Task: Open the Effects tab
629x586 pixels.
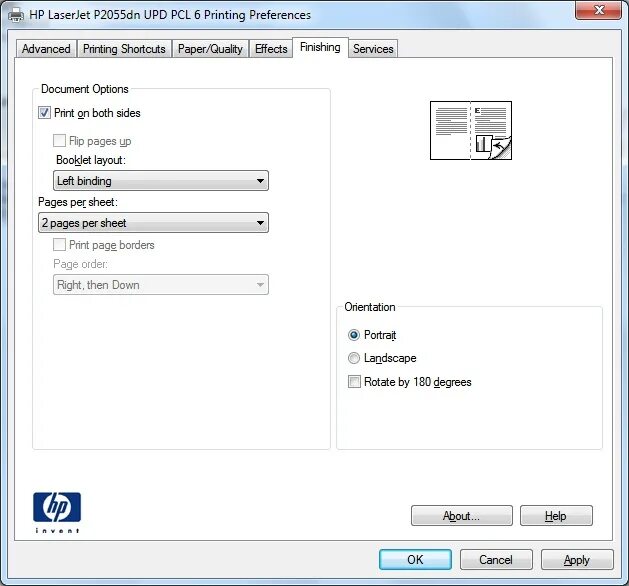Action: coord(271,49)
